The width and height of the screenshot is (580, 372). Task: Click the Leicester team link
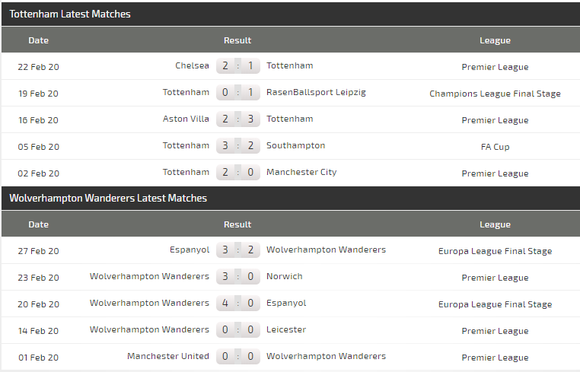coord(286,330)
